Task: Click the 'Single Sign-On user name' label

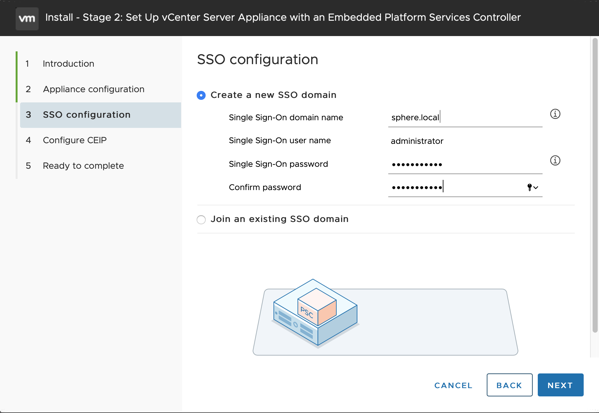Action: [x=280, y=141]
